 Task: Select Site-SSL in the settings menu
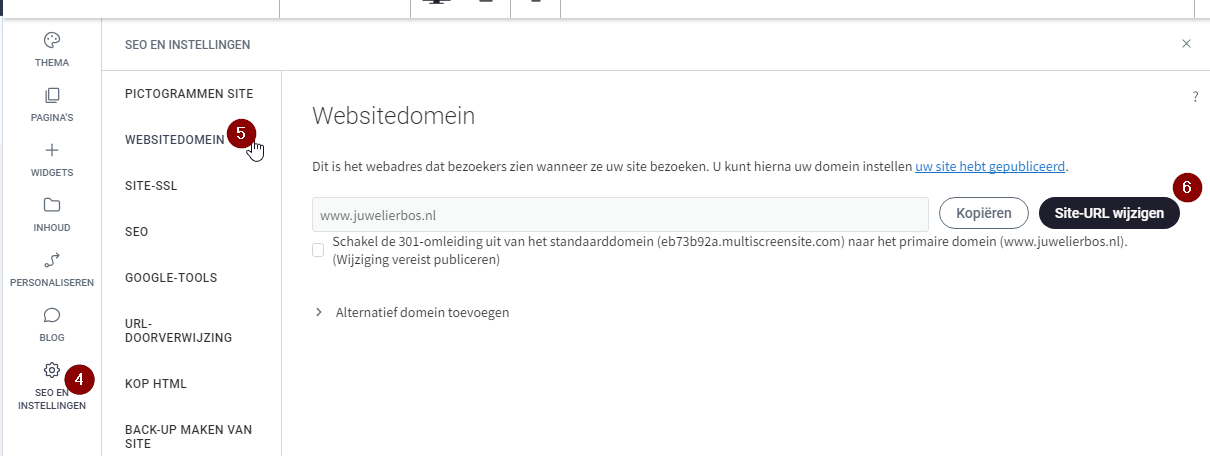click(151, 186)
